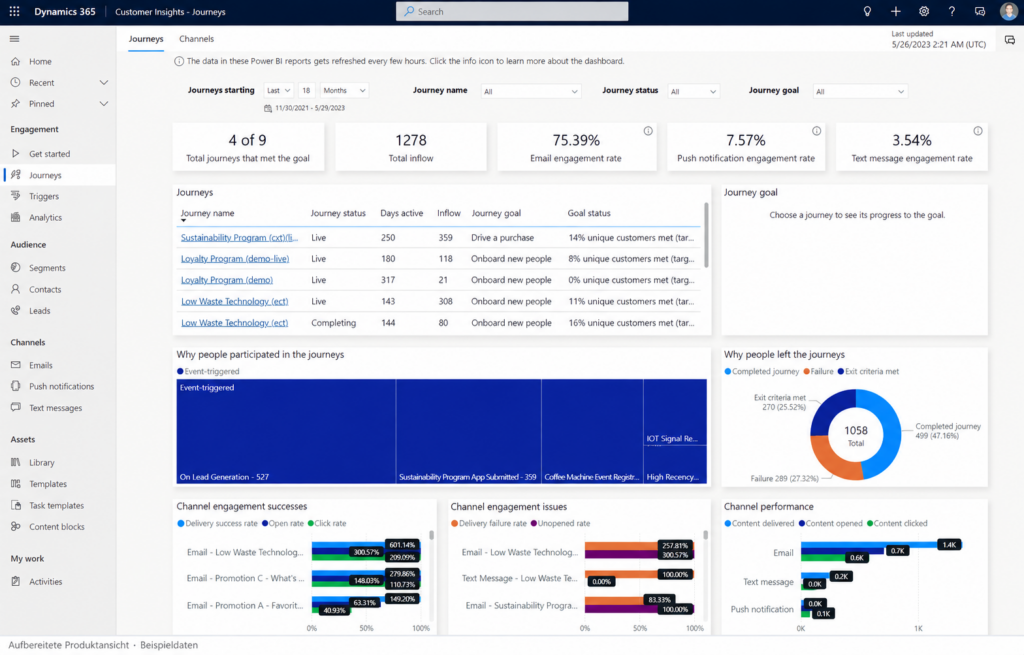Click the lightbulb ideas icon in top bar

867,11
